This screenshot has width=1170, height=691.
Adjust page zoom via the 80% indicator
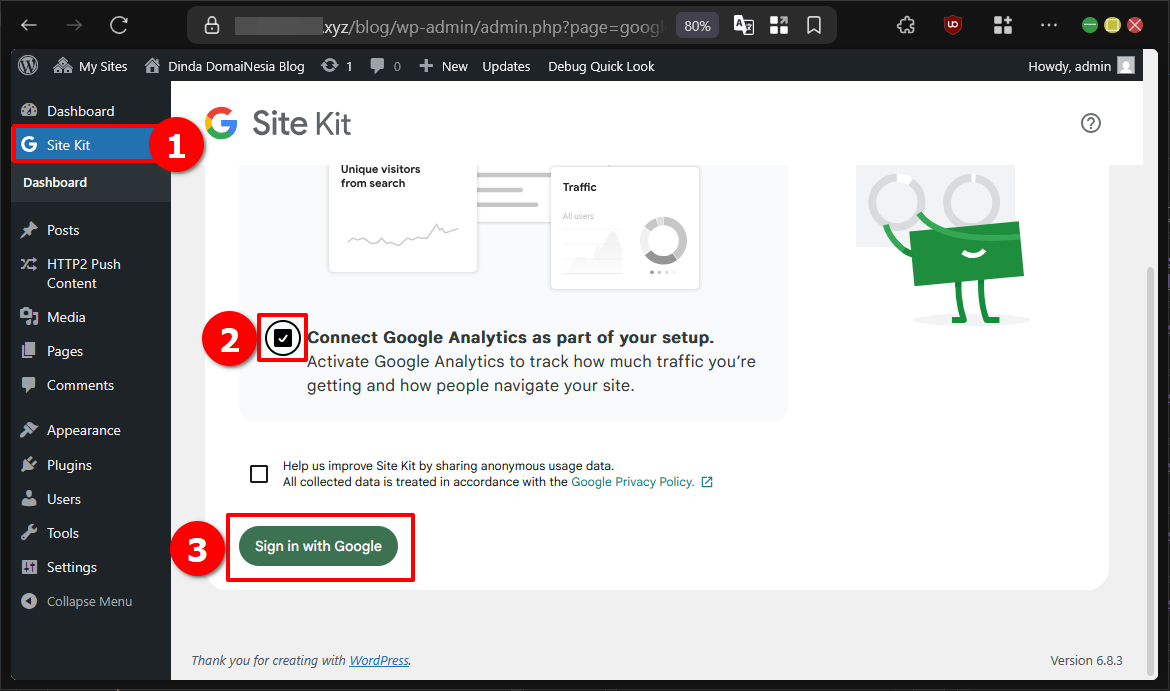[697, 25]
